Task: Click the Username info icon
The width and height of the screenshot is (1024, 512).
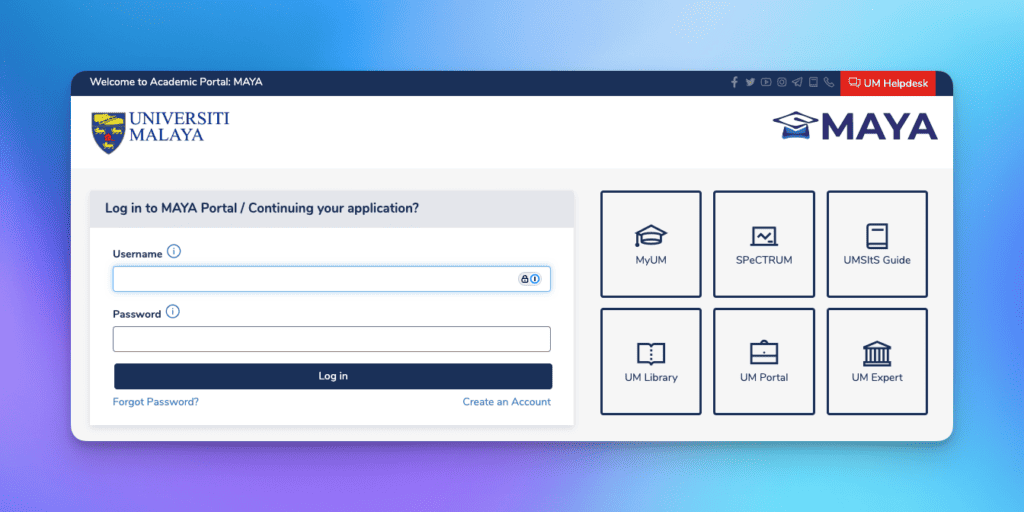Action: [x=174, y=251]
